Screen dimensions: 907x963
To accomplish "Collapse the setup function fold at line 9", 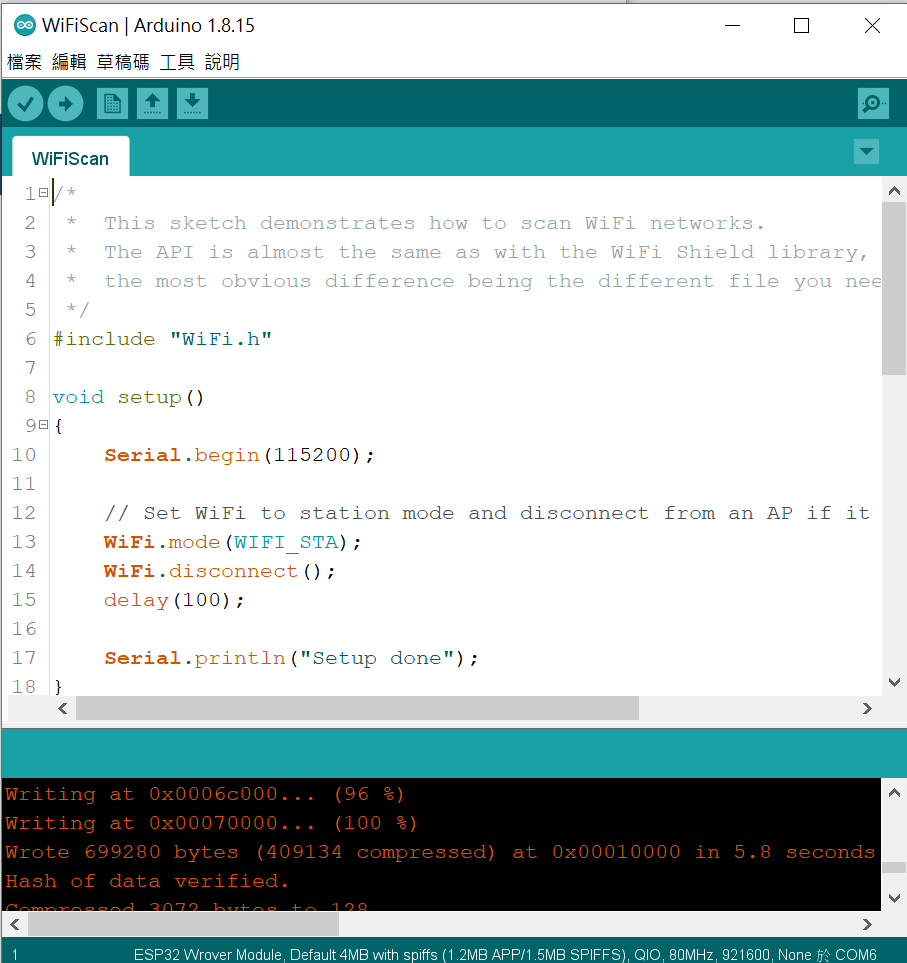I will [x=43, y=426].
